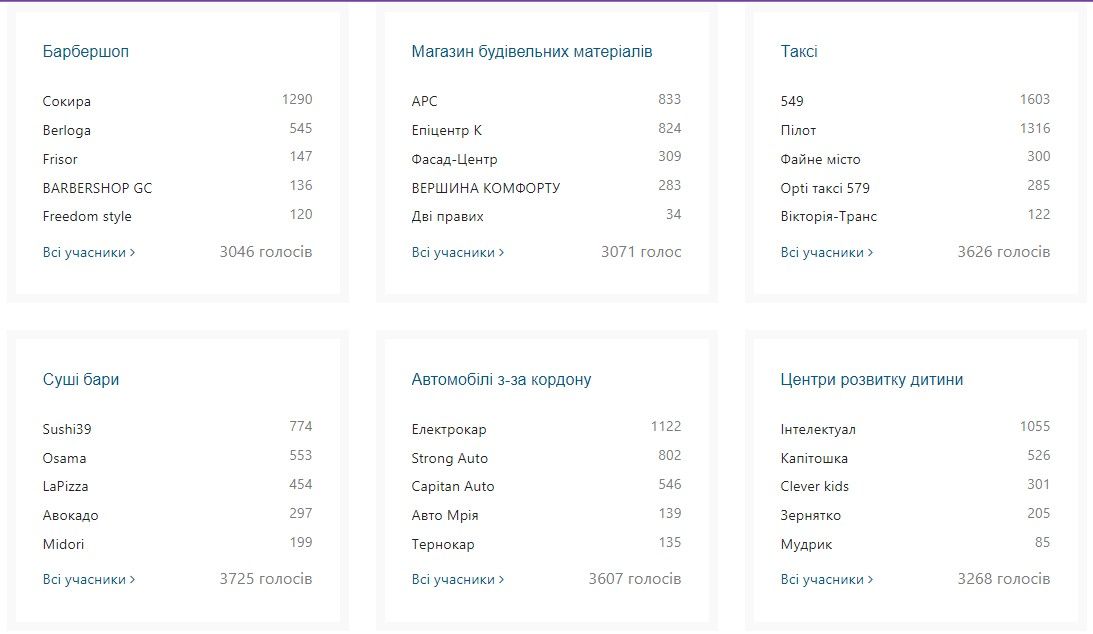Select the Freedom style entry
1093x634 pixels.
(87, 217)
